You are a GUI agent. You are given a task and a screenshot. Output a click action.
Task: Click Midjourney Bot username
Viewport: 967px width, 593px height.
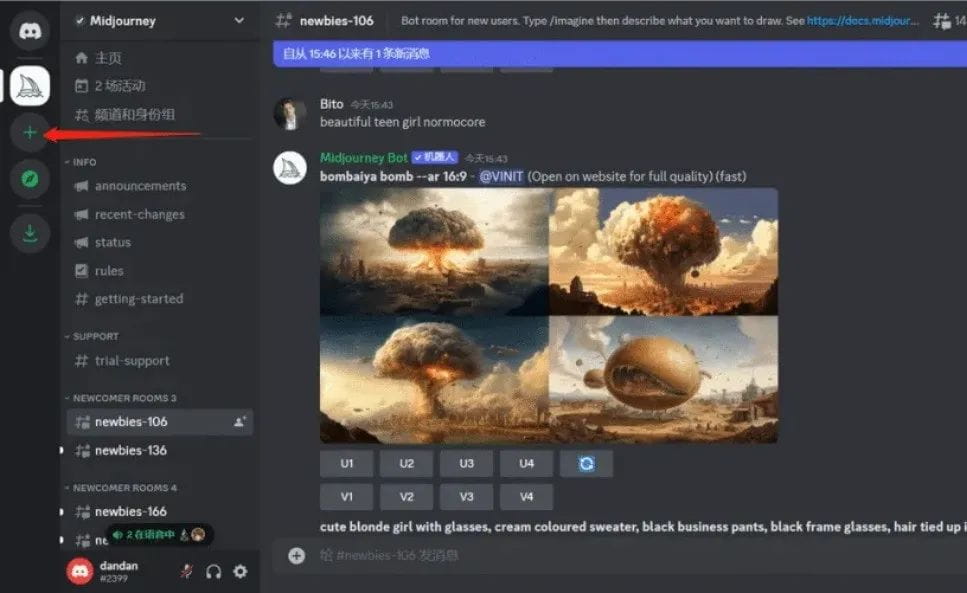[x=363, y=158]
